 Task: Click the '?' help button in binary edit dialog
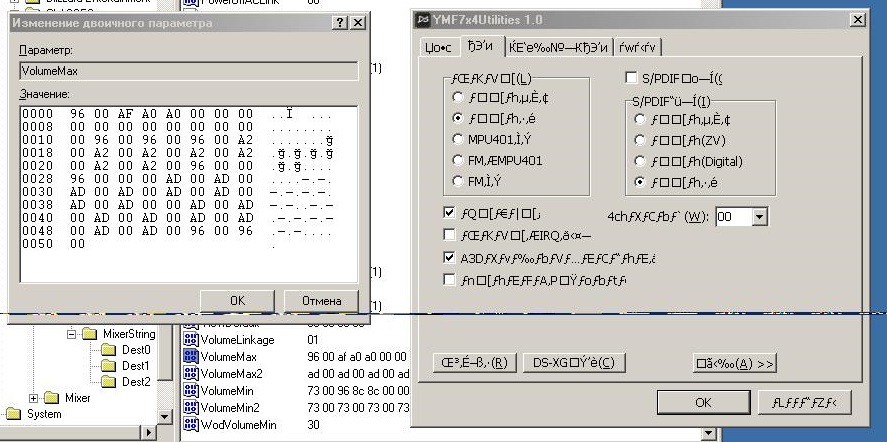pyautogui.click(x=339, y=23)
